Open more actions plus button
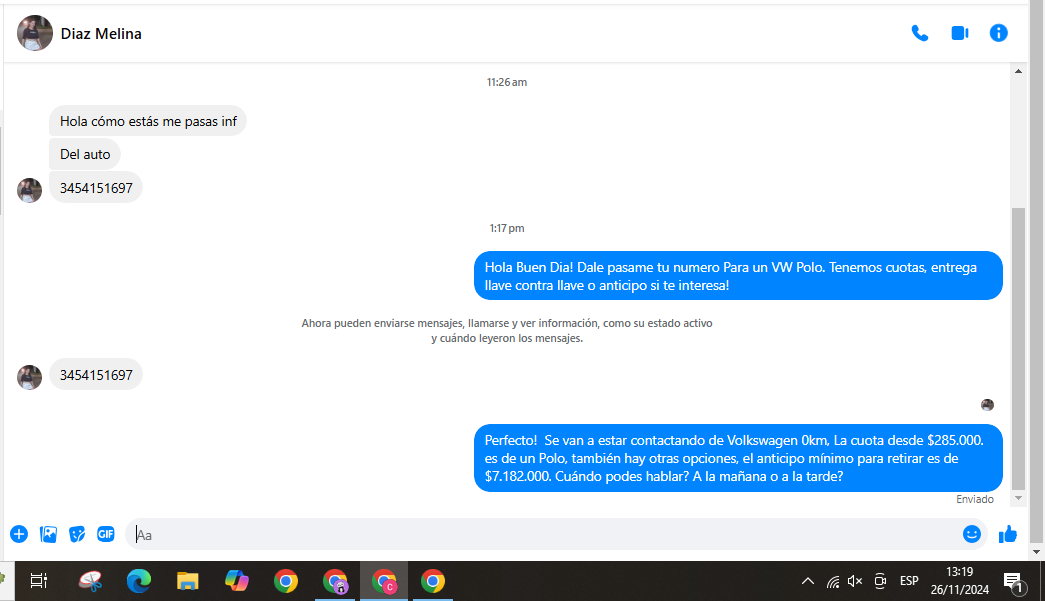Image resolution: width=1045 pixels, height=601 pixels. tap(19, 534)
